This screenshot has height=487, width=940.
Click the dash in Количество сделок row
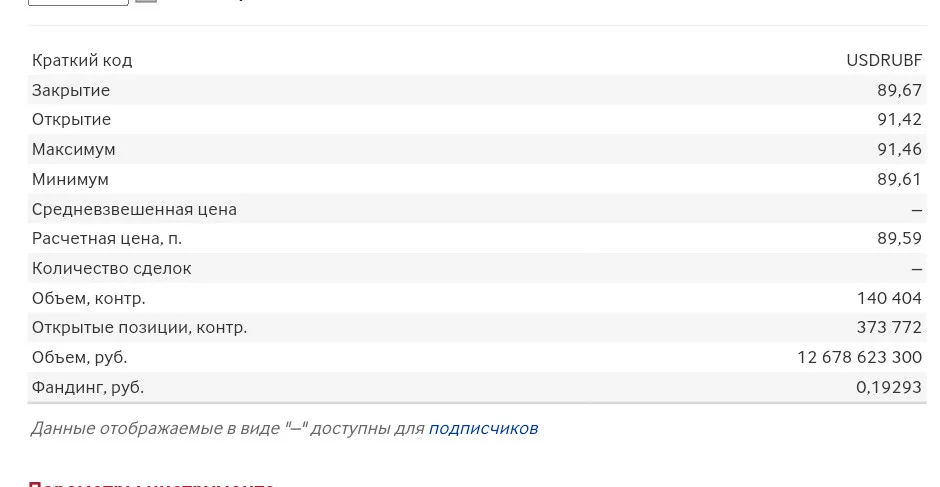coord(917,269)
